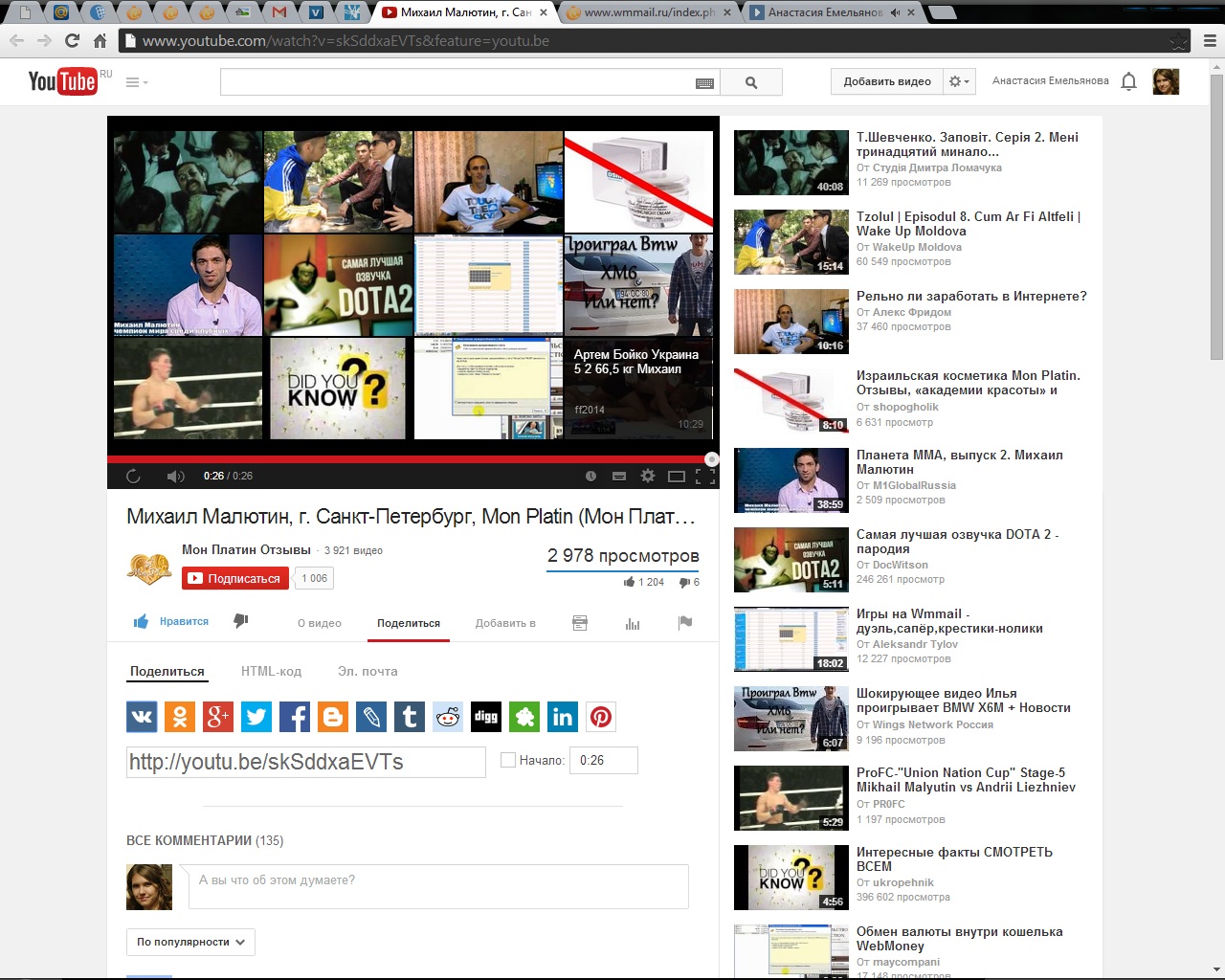
Task: Open video statistics chart icon
Action: pyautogui.click(x=633, y=623)
